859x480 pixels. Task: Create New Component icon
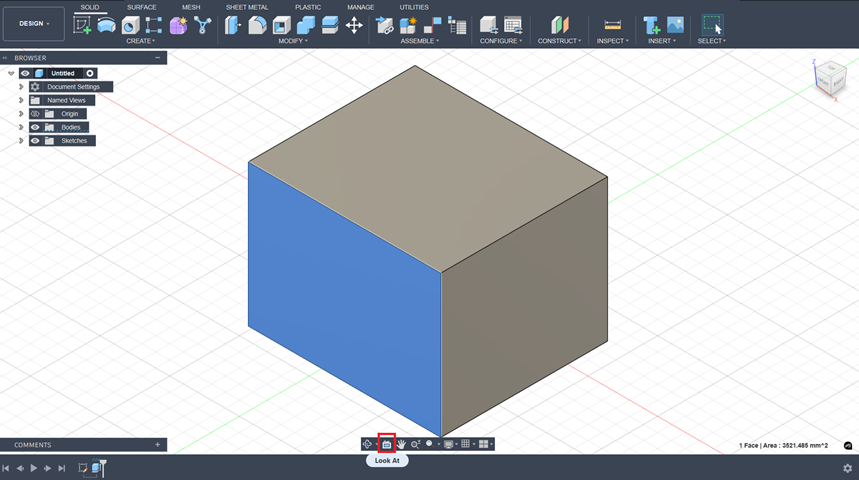408,25
